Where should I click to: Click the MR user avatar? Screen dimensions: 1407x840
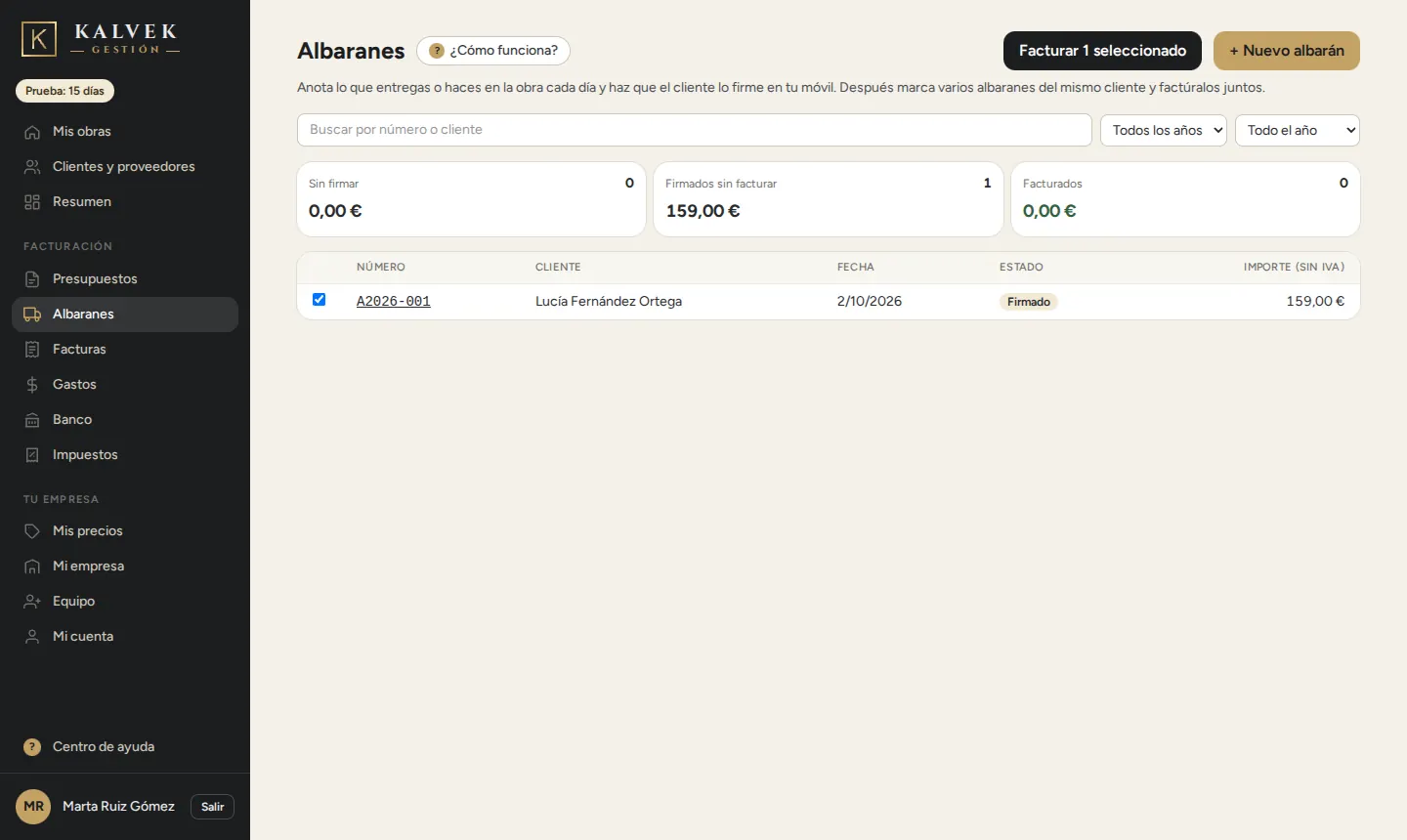click(33, 807)
